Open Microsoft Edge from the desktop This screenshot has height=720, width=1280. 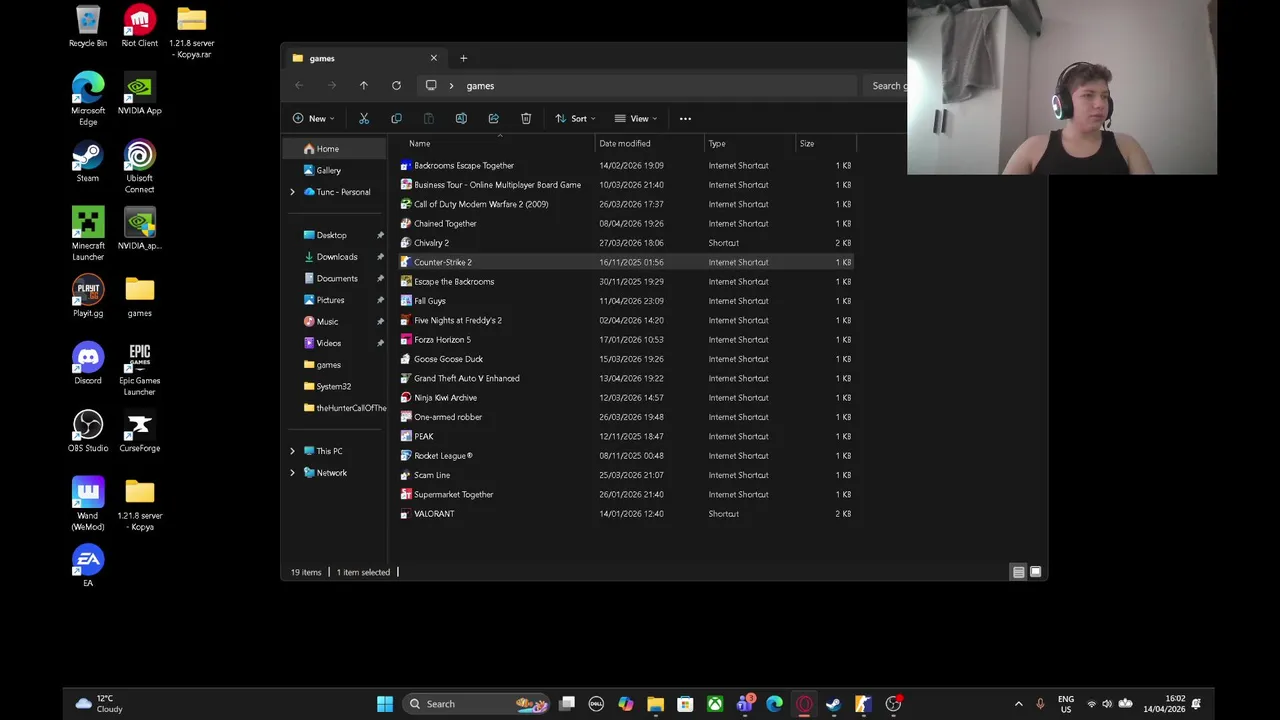pyautogui.click(x=88, y=100)
